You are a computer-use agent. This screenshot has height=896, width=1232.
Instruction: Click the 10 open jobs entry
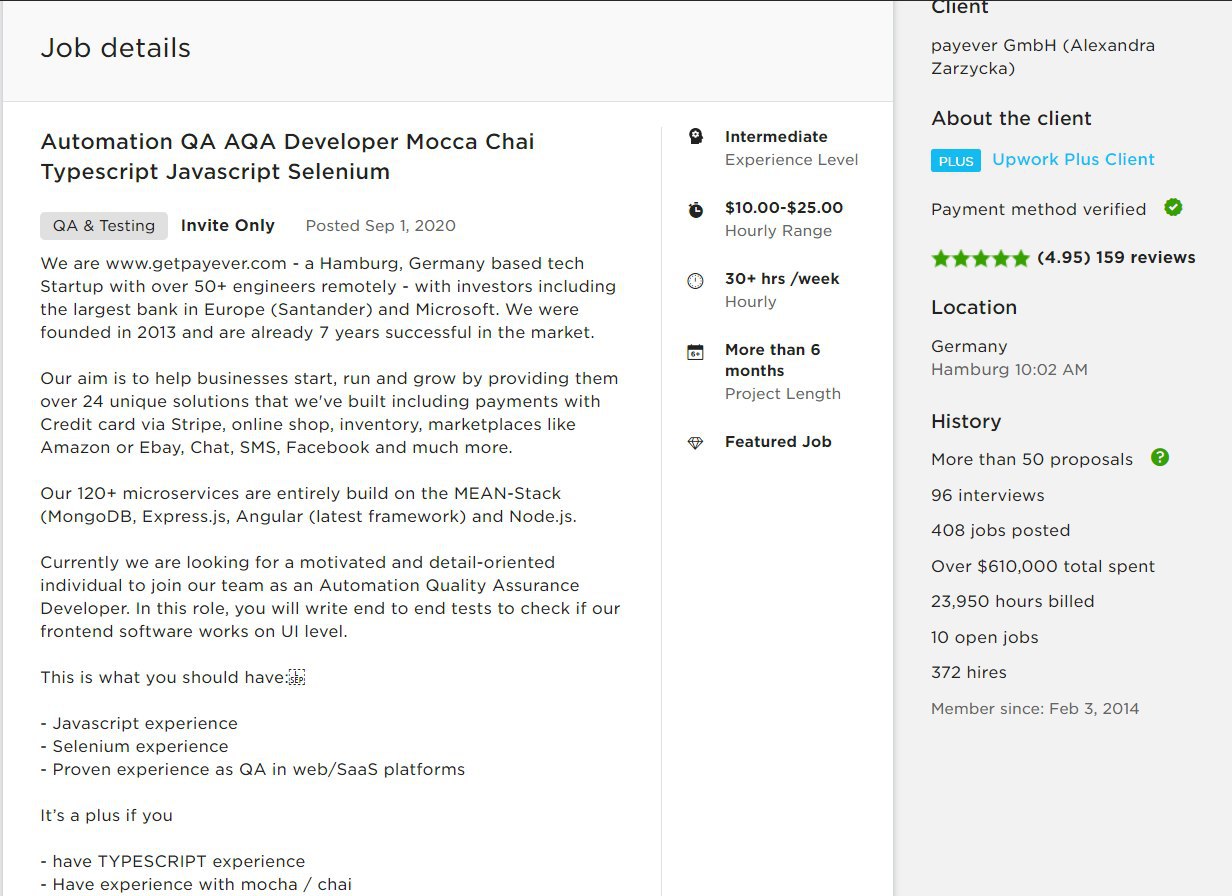[x=985, y=637]
